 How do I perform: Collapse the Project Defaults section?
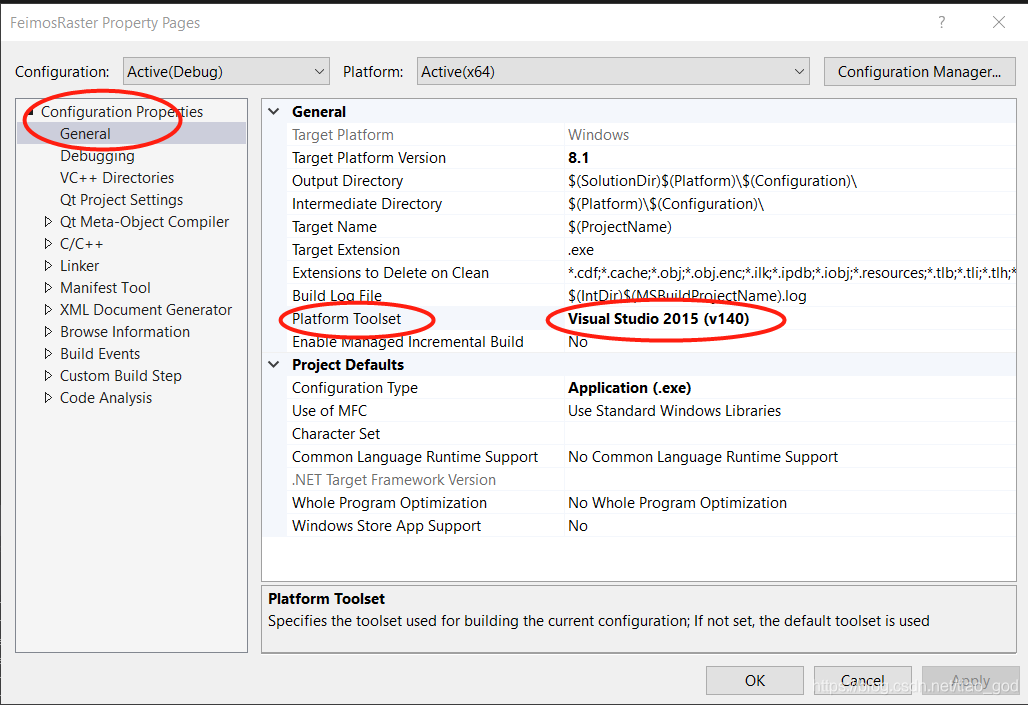(273, 365)
